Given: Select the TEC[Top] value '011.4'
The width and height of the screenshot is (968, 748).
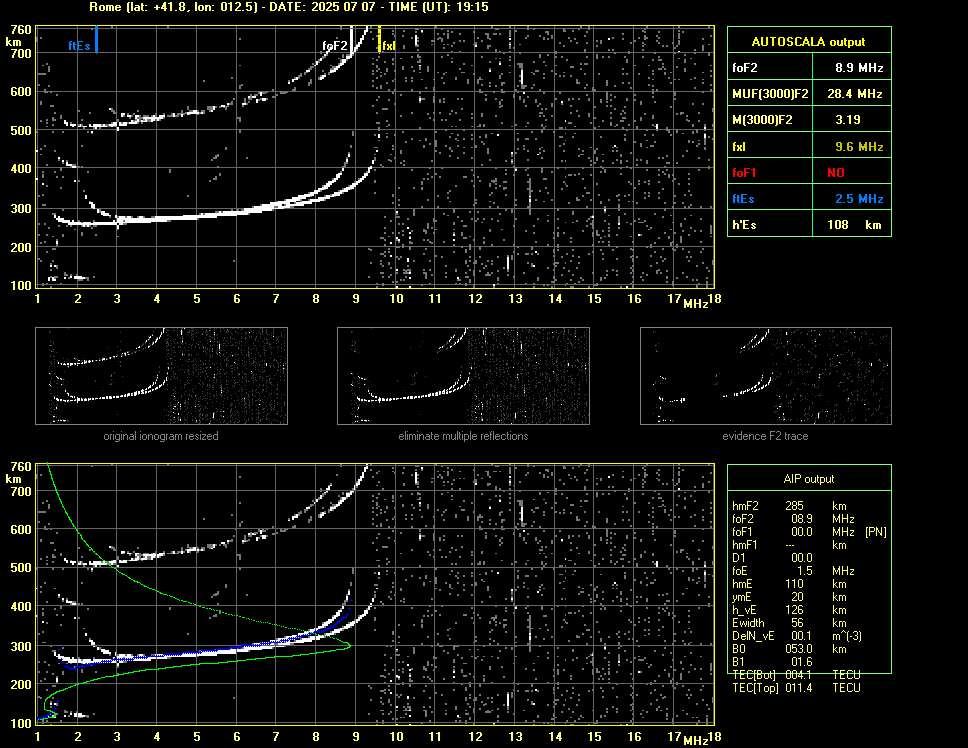Looking at the screenshot, I should 798,688.
